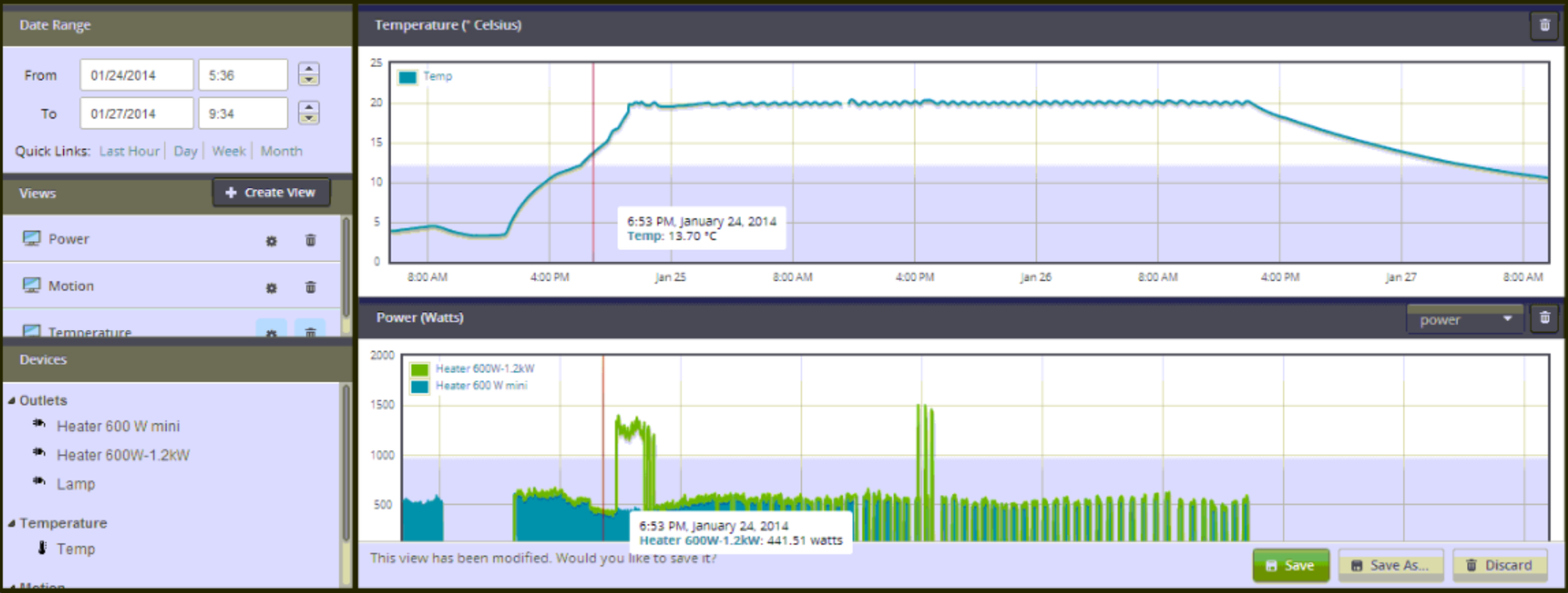Click the Last Hour quick link
Screen dimensions: 1568x593
[129, 151]
